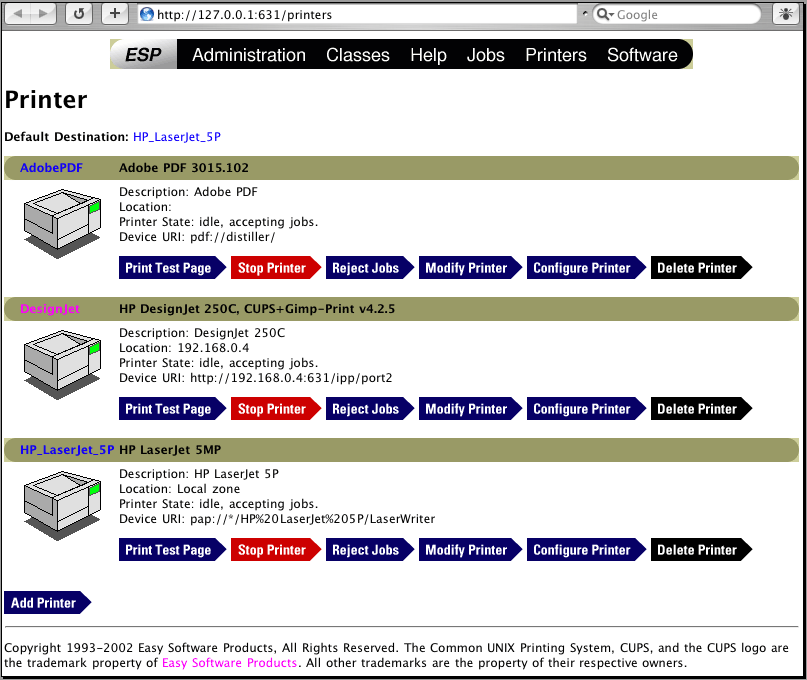Click 'HP DesignJet 250C, CUPS+Gimp-Print v4.2.5' text
Image resolution: width=807 pixels, height=680 pixels.
click(257, 309)
